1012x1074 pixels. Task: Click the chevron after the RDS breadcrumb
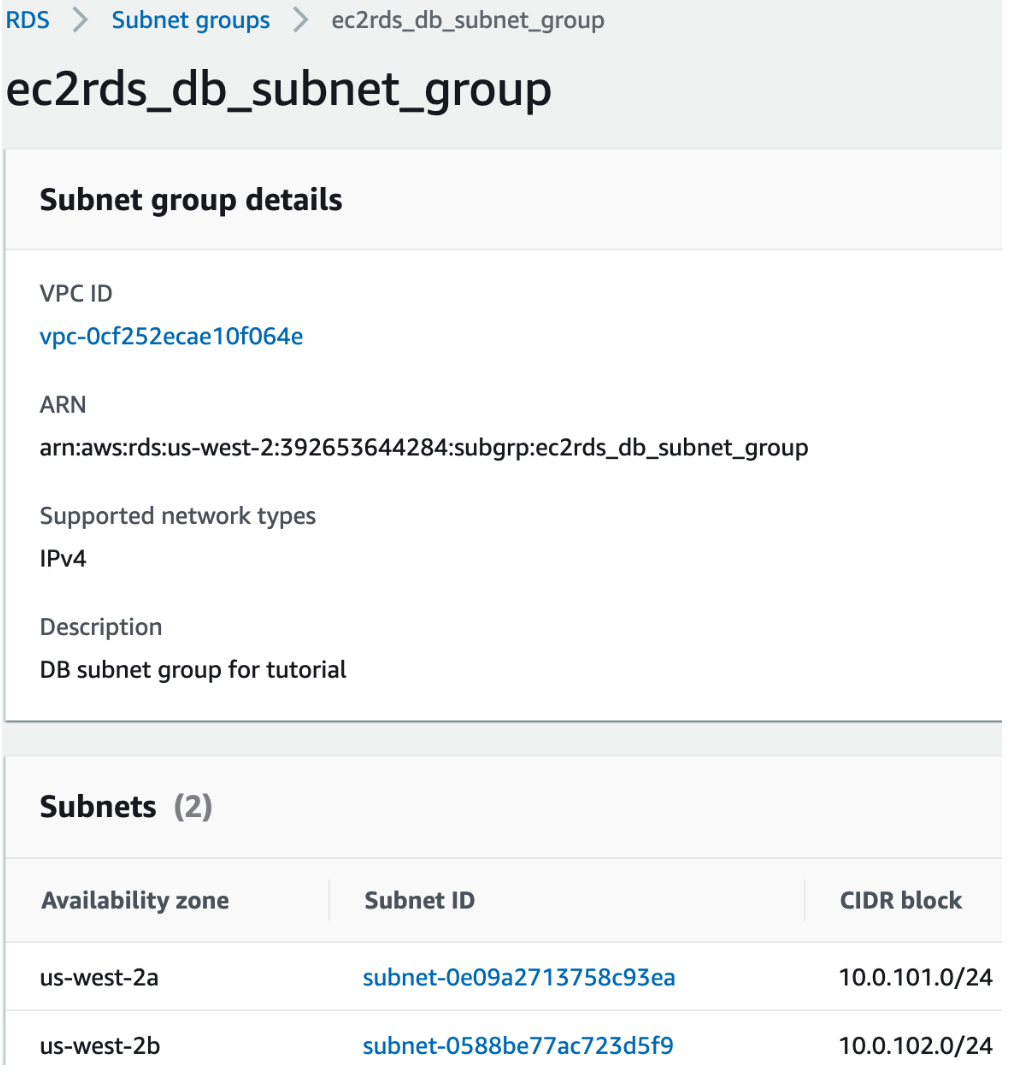click(80, 21)
